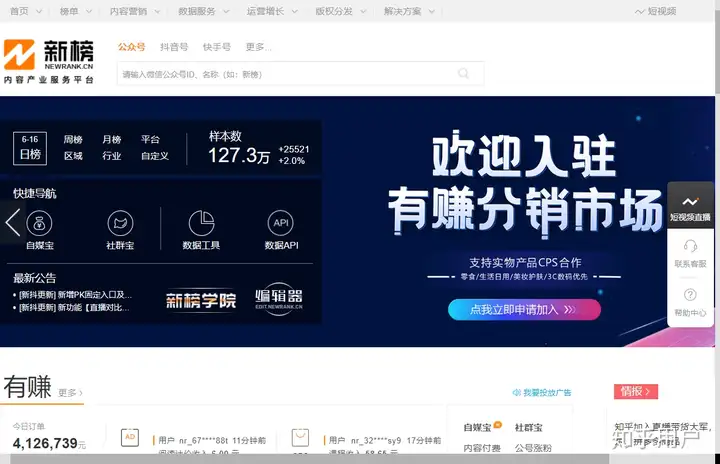The height and width of the screenshot is (464, 720).
Task: Click the red 情报 button
Action: coord(636,391)
